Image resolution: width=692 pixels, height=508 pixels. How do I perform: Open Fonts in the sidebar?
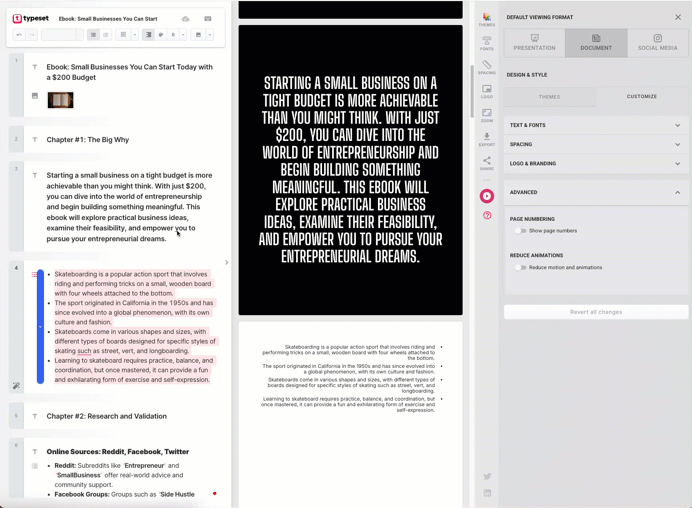(x=487, y=43)
